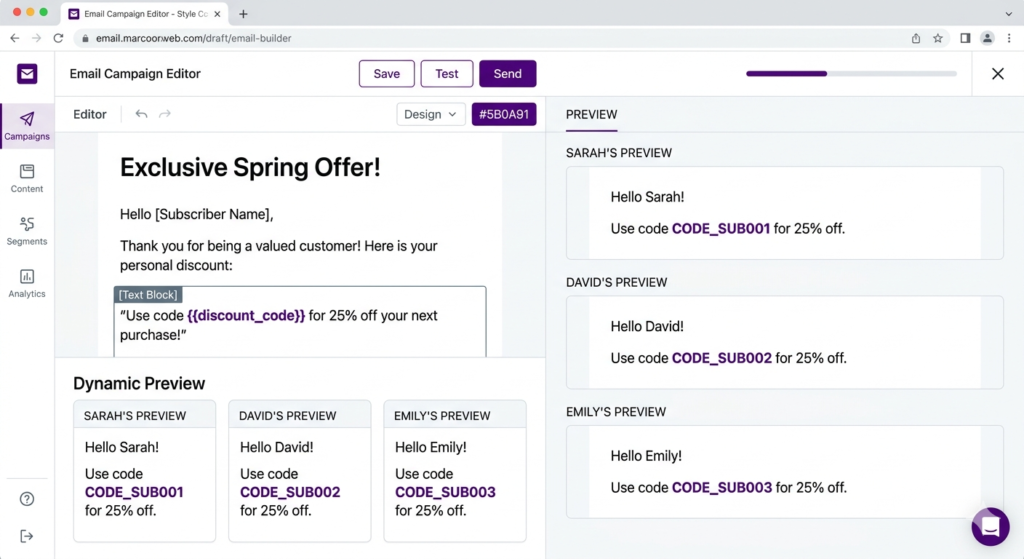Select the Email Campaign Editor browser tab
This screenshot has height=559, width=1024.
tap(145, 14)
